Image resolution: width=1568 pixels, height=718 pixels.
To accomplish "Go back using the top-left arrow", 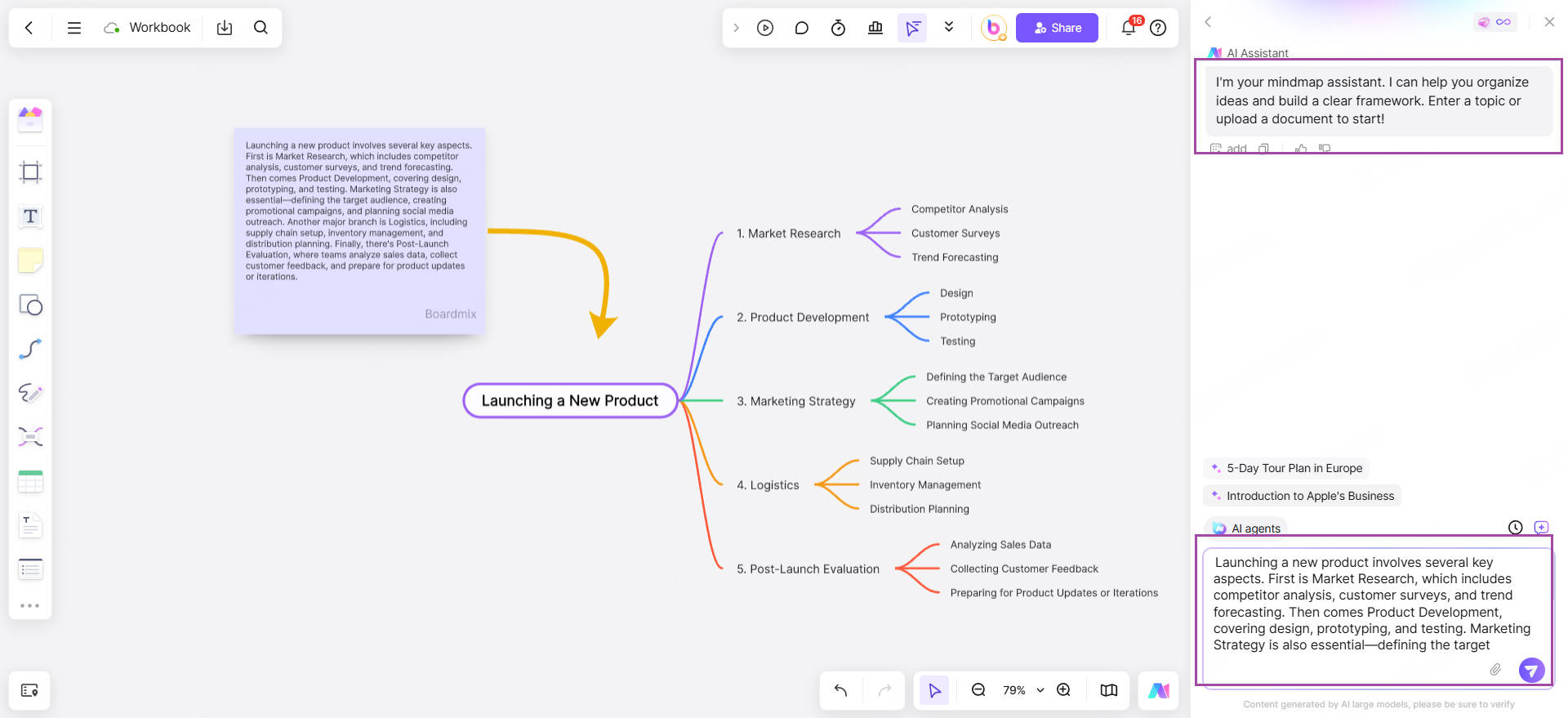I will pos(29,28).
